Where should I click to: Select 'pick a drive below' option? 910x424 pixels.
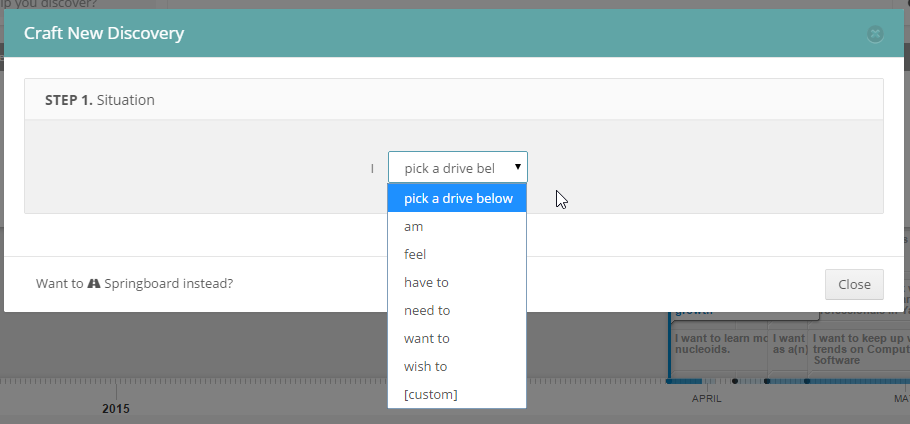point(457,198)
